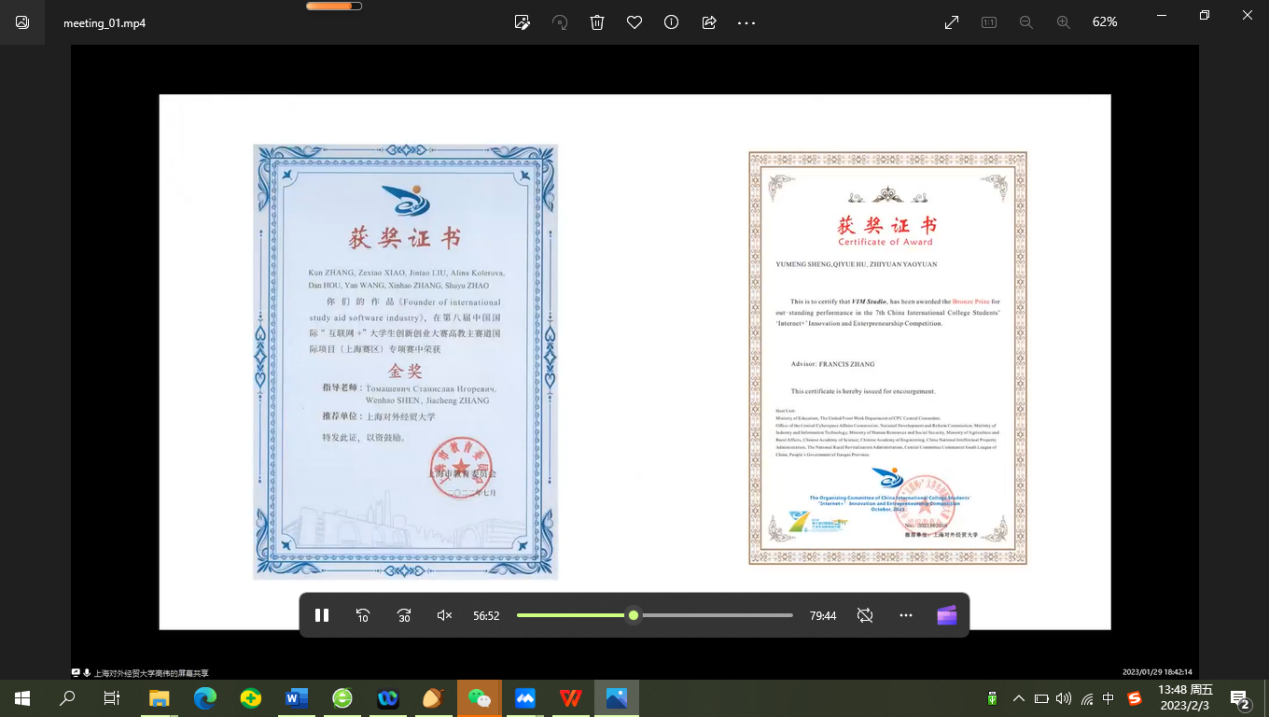Screen dimensions: 1269x717
Task: Click the green seek slider handle
Action: tap(633, 615)
